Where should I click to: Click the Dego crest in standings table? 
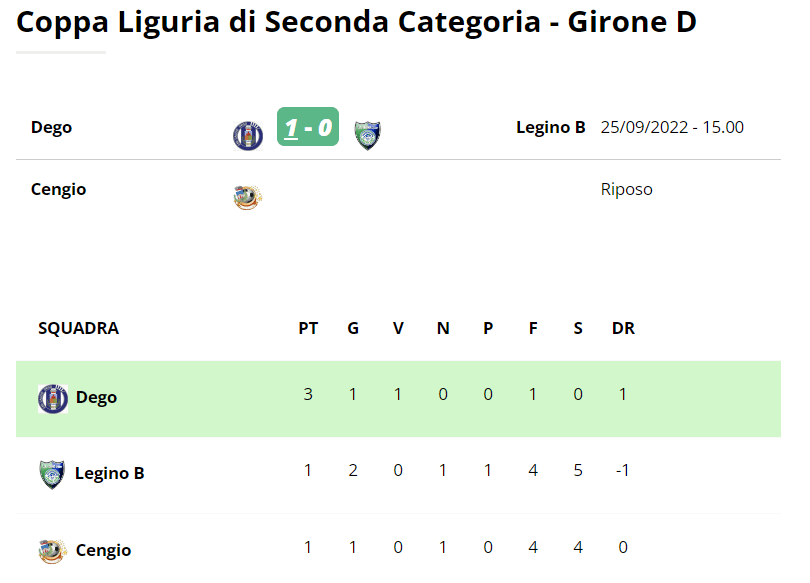point(53,399)
